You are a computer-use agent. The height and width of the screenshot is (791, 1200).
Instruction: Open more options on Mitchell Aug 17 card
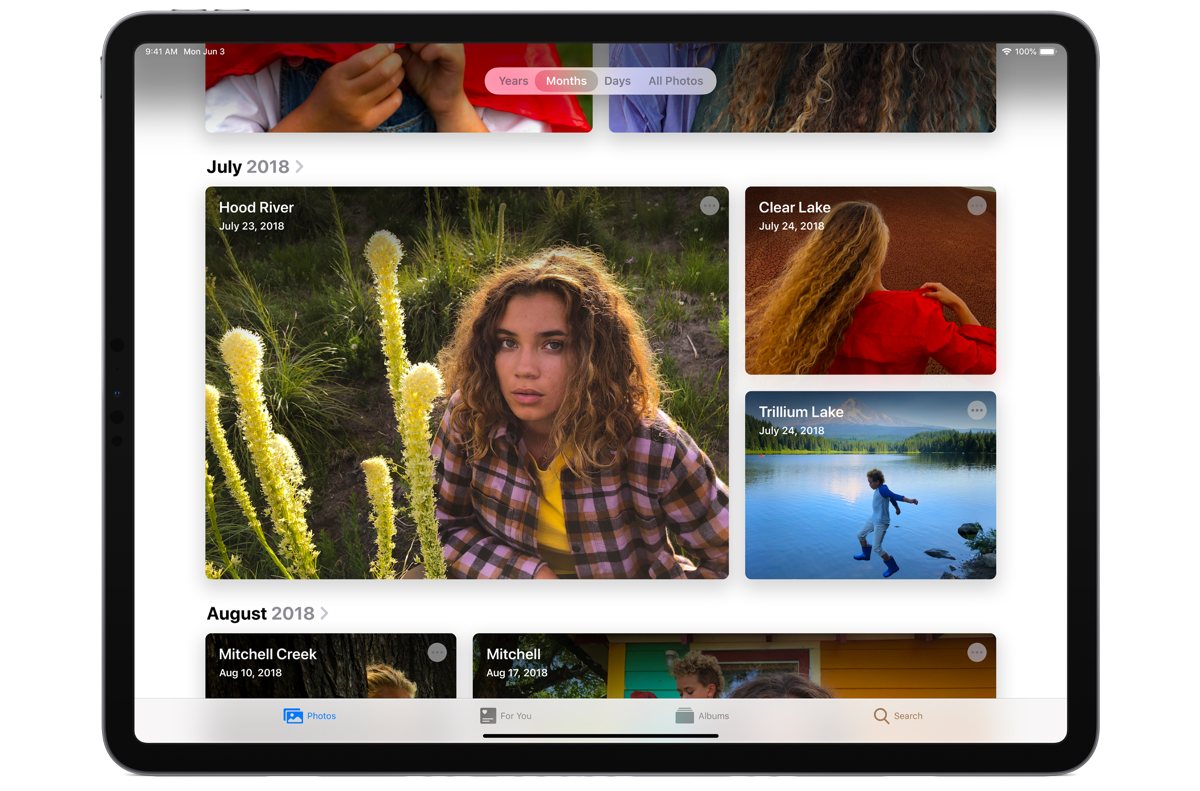click(x=977, y=652)
